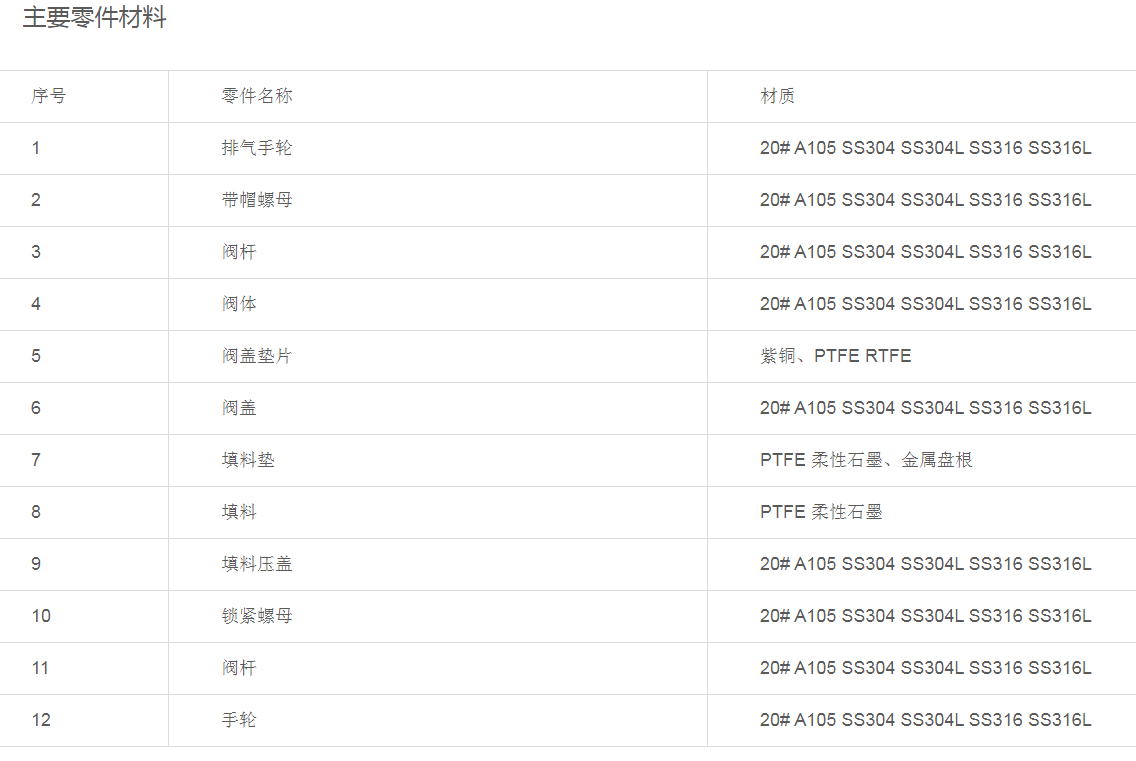Viewport: 1136px width, 761px height.
Task: Select the 填料垫 part name cell
Action: [248, 460]
